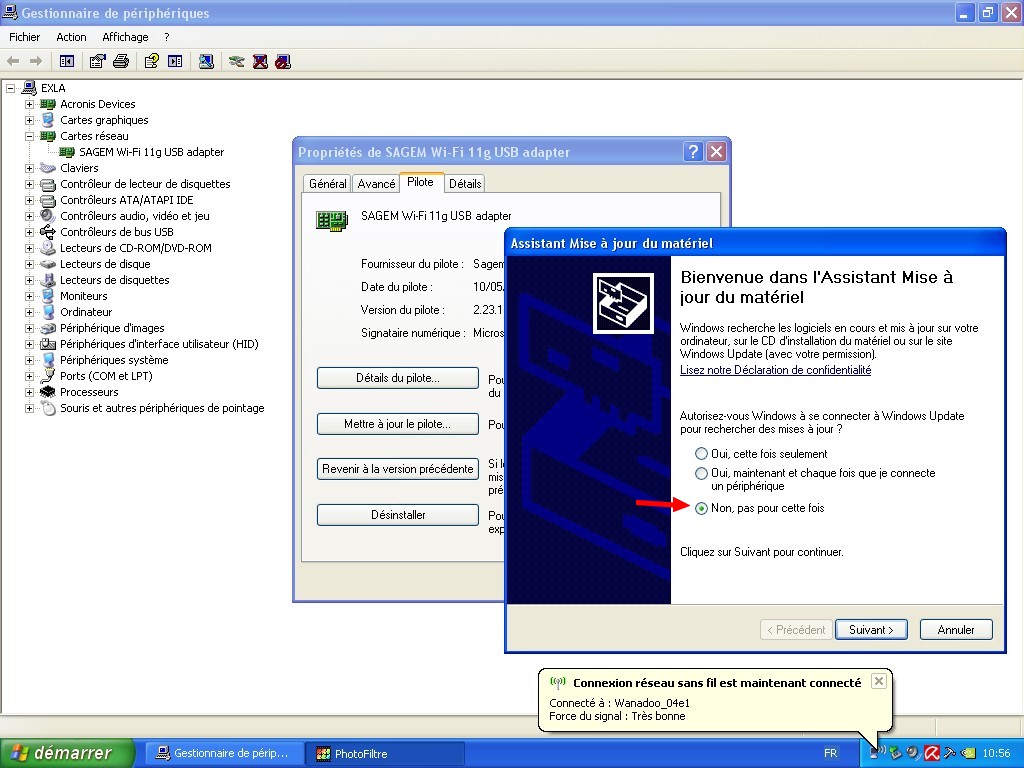This screenshot has width=1024, height=768.
Task: Select Souris et autres périphériques de pointage
Action: coord(162,408)
